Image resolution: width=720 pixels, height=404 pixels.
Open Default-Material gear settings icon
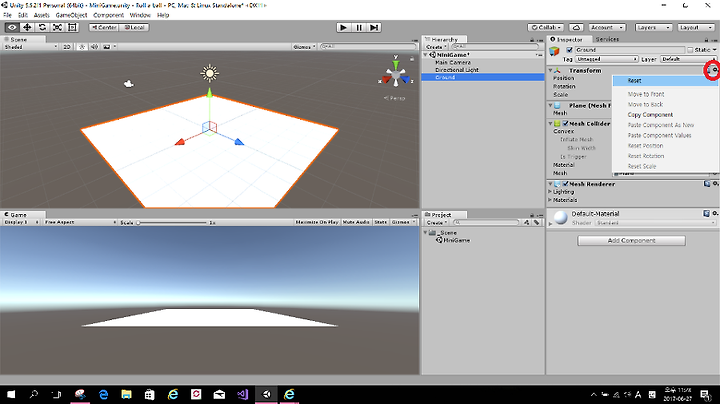tap(715, 213)
